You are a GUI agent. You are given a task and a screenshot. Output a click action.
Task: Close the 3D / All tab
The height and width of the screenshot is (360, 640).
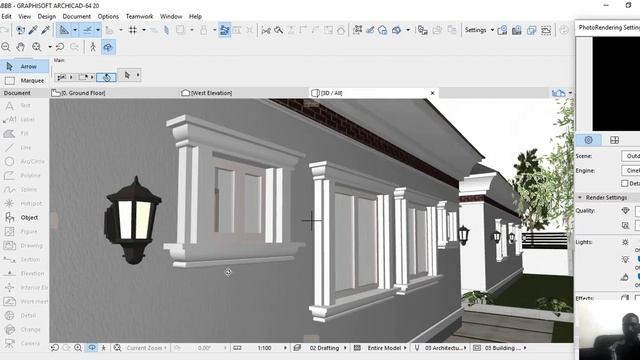(x=433, y=93)
